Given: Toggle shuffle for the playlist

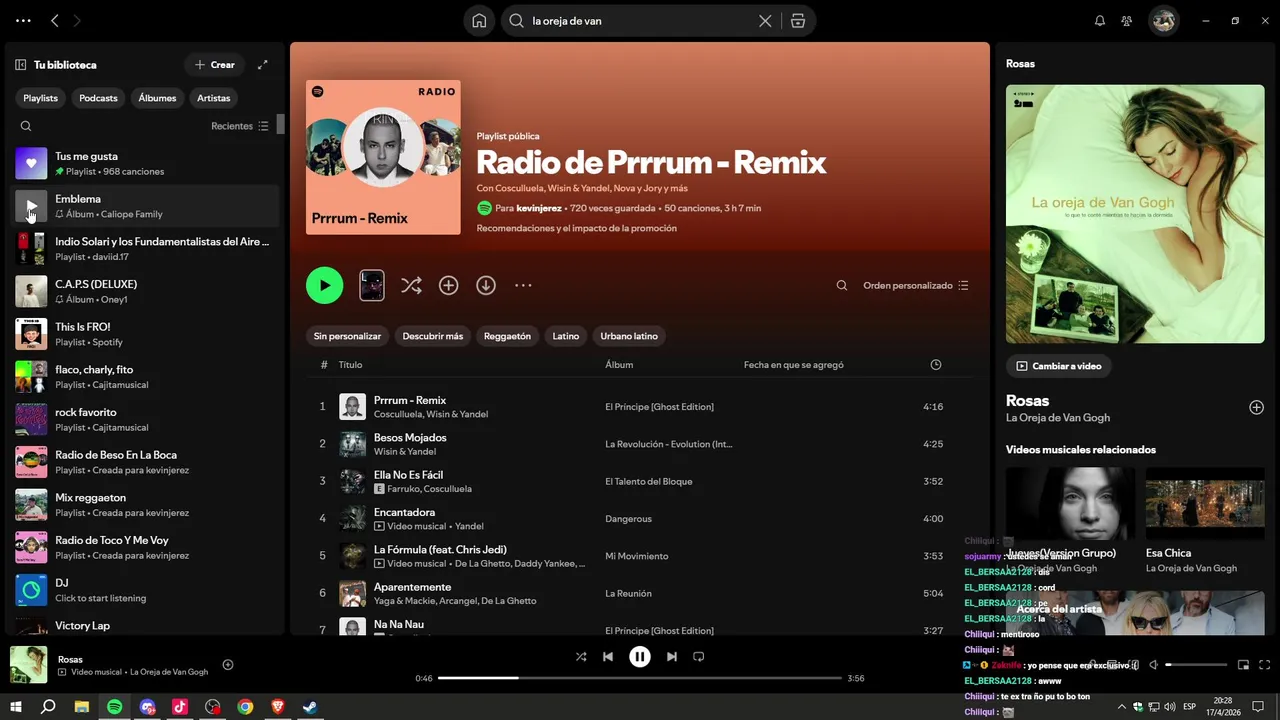Looking at the screenshot, I should (411, 285).
